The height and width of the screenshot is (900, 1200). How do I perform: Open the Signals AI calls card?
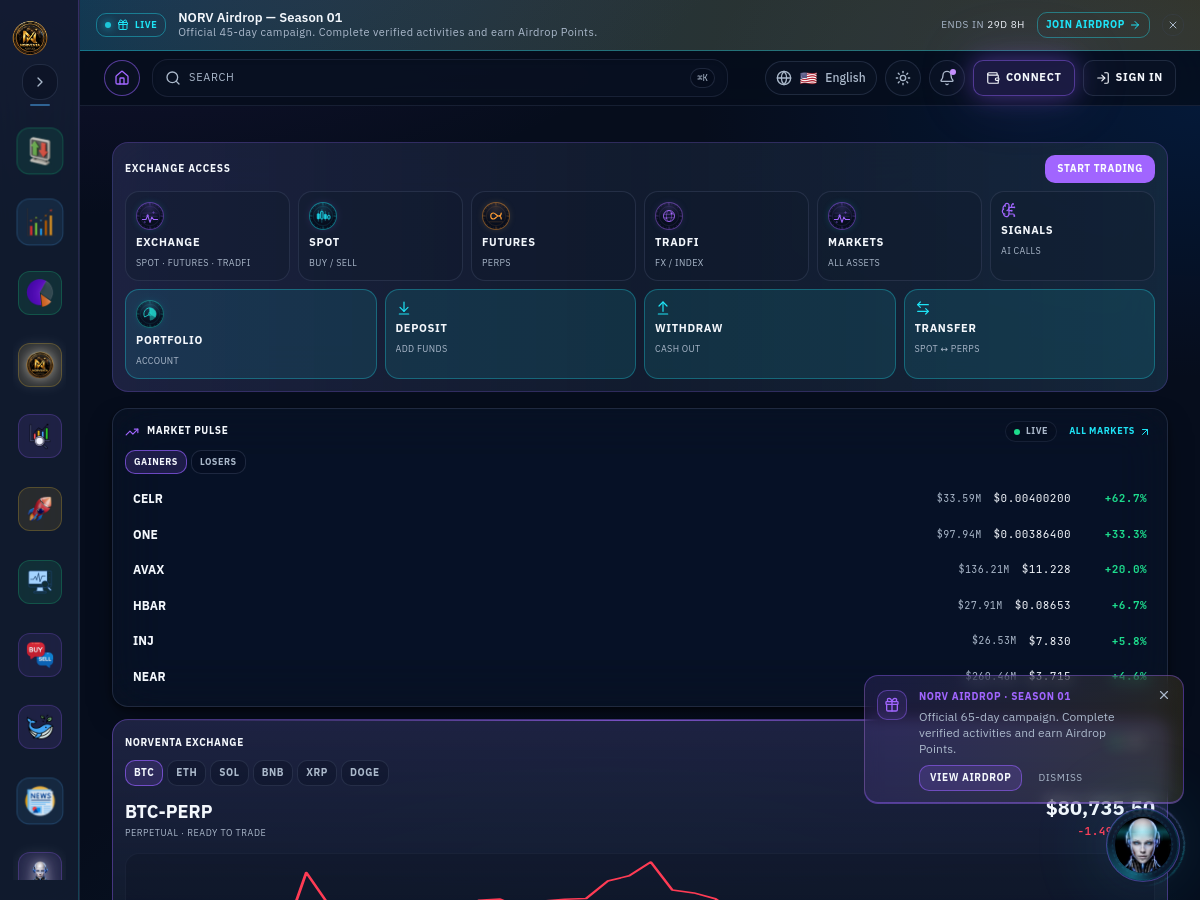coord(1072,236)
